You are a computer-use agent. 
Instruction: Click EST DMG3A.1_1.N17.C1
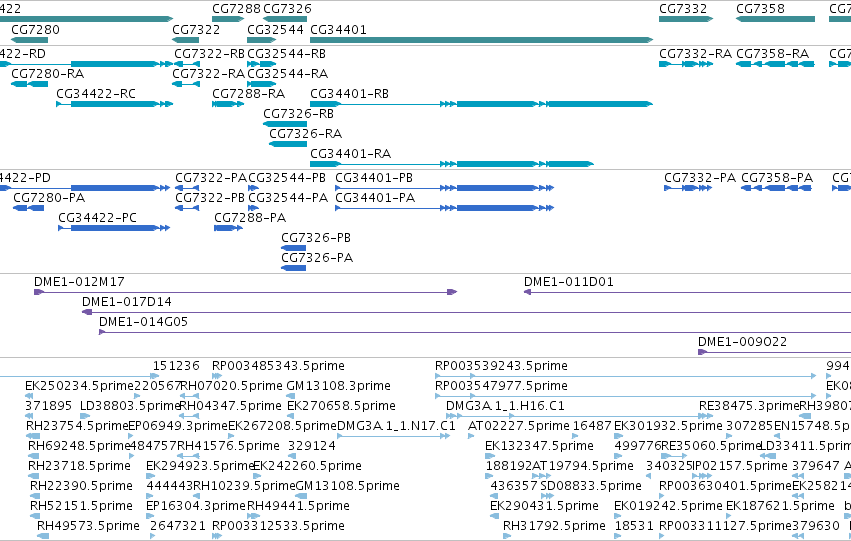(x=393, y=436)
